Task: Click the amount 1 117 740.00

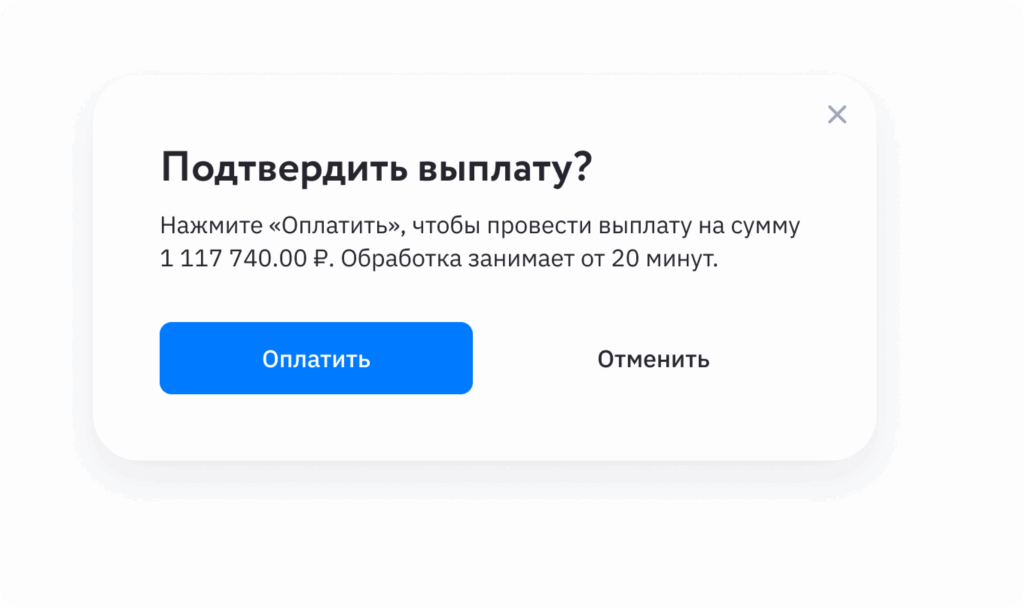Action: (x=233, y=261)
